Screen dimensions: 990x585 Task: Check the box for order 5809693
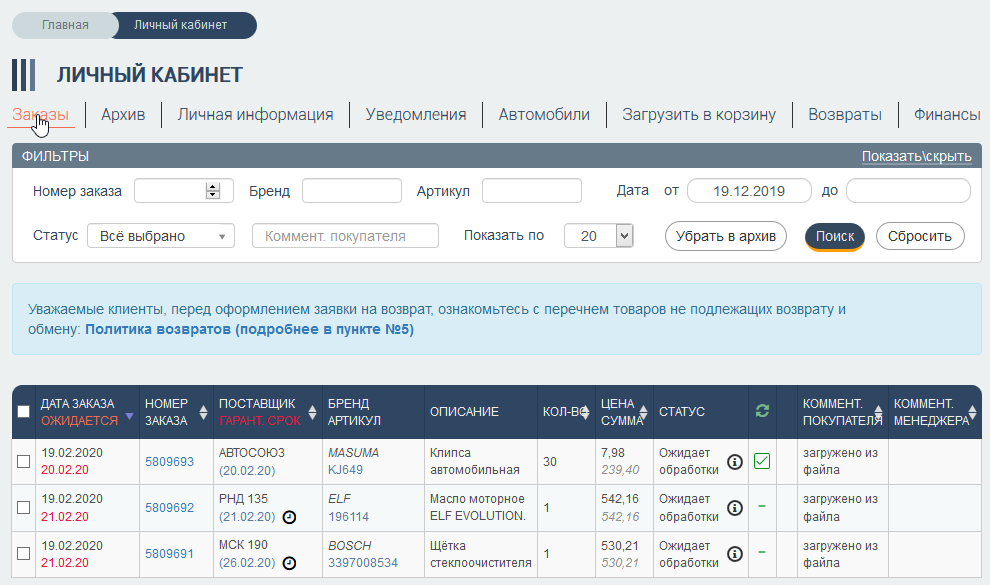23,461
